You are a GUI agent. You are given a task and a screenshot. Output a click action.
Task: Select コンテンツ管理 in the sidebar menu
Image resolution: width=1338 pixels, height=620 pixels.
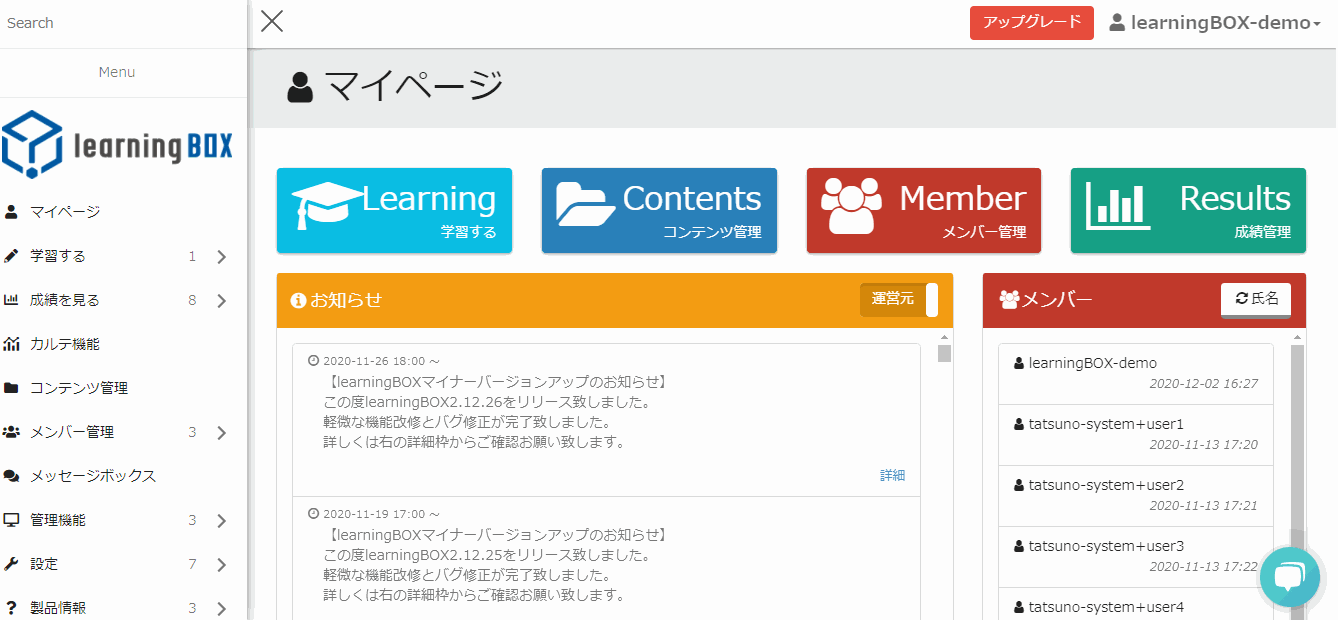tap(78, 388)
